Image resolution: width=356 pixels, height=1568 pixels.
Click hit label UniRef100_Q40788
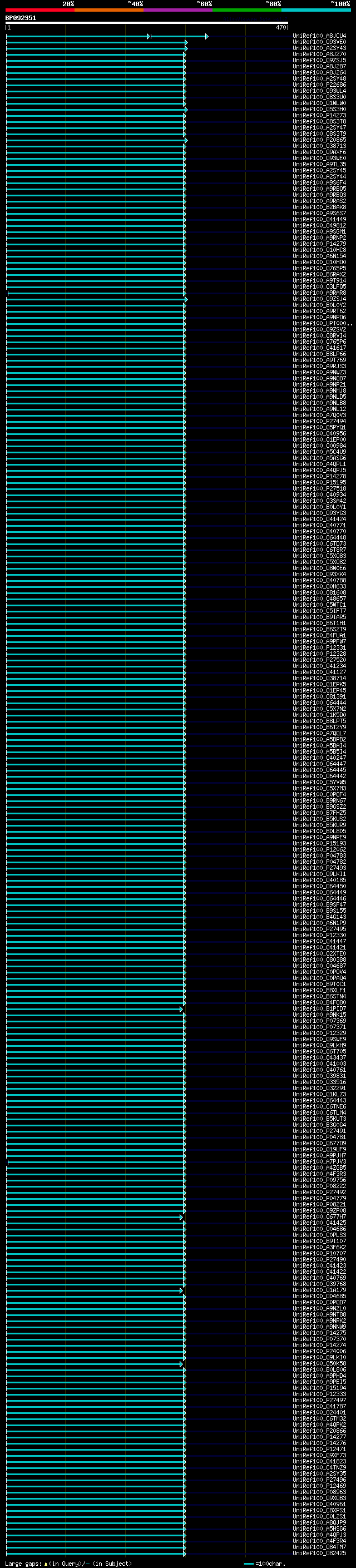click(x=319, y=580)
